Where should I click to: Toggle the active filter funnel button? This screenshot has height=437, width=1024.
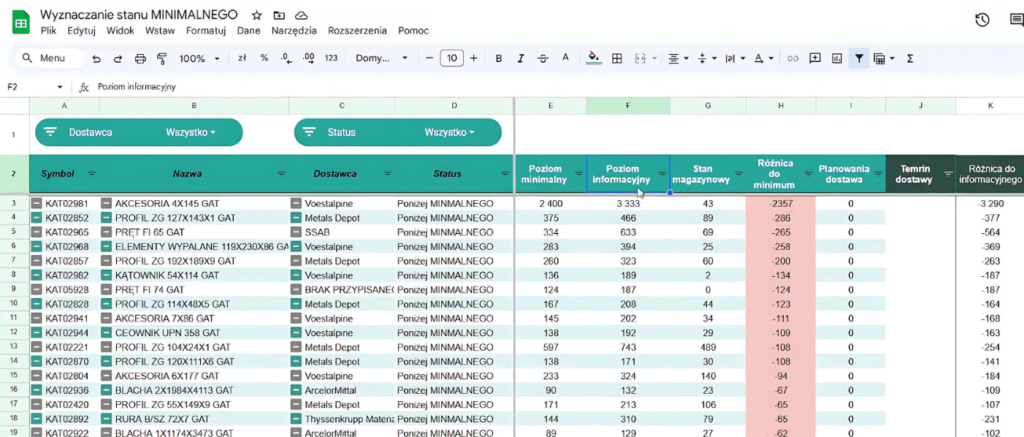[x=858, y=59]
